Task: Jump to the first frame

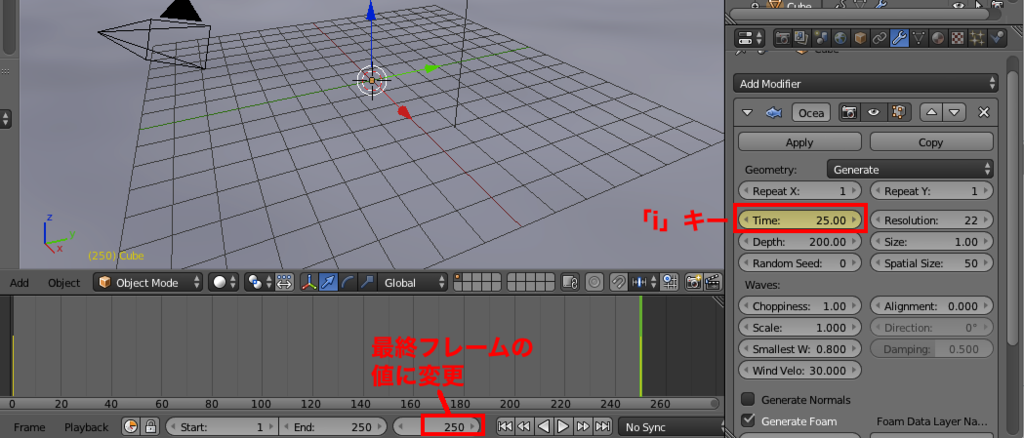Action: pos(505,427)
